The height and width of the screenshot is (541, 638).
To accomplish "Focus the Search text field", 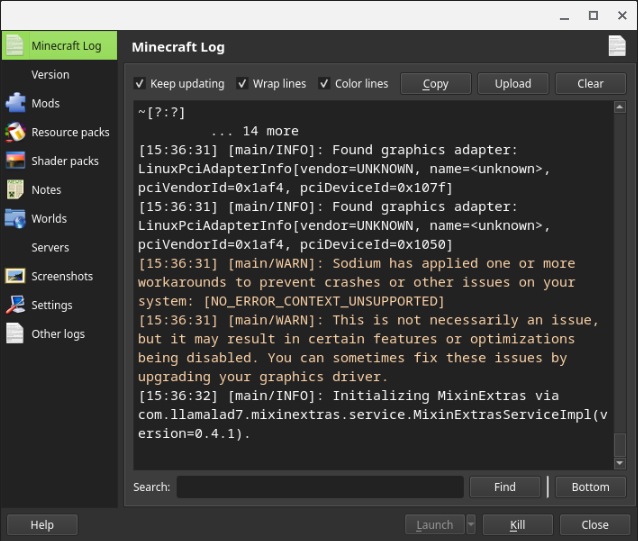I will point(320,487).
